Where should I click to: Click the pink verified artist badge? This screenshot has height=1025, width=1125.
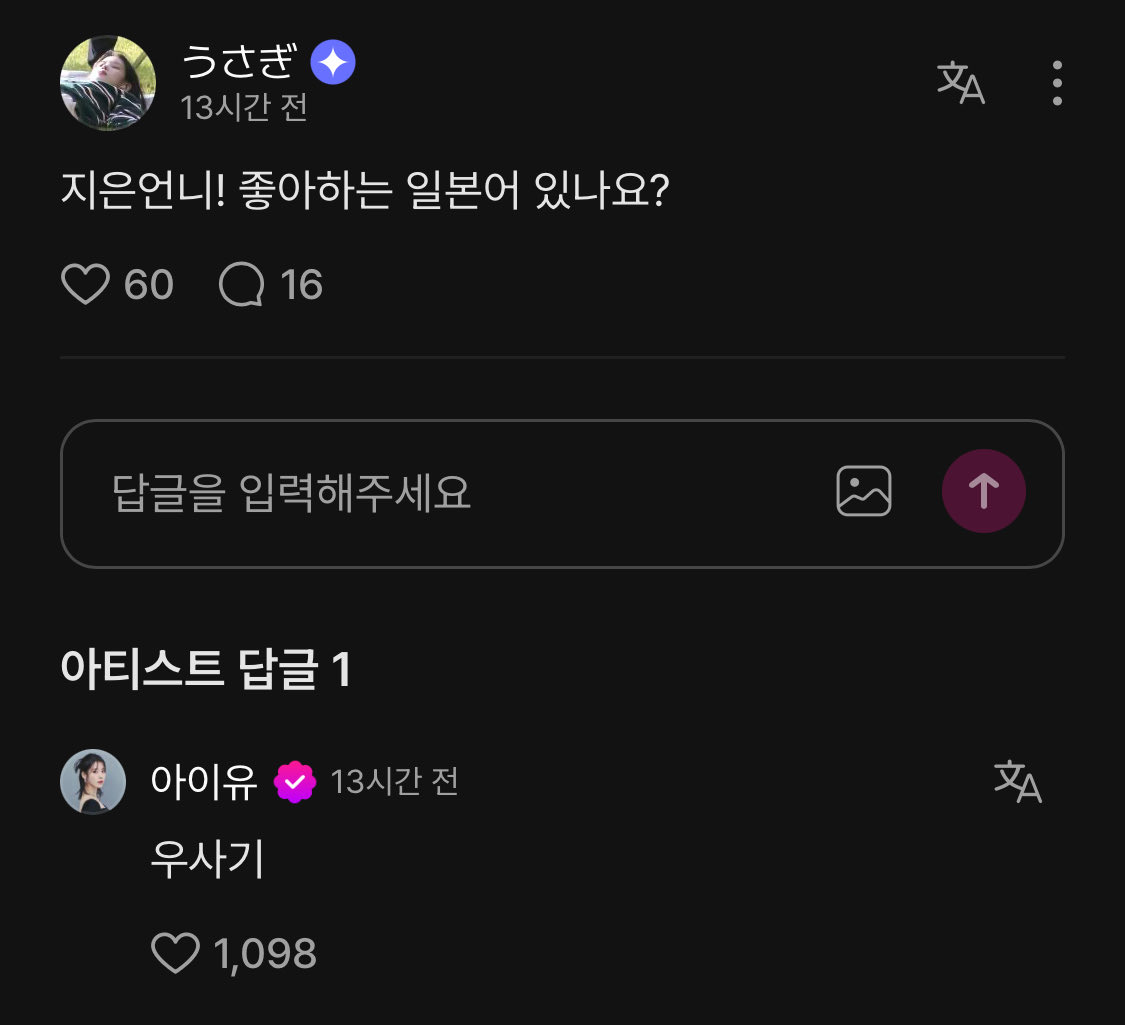tap(295, 782)
